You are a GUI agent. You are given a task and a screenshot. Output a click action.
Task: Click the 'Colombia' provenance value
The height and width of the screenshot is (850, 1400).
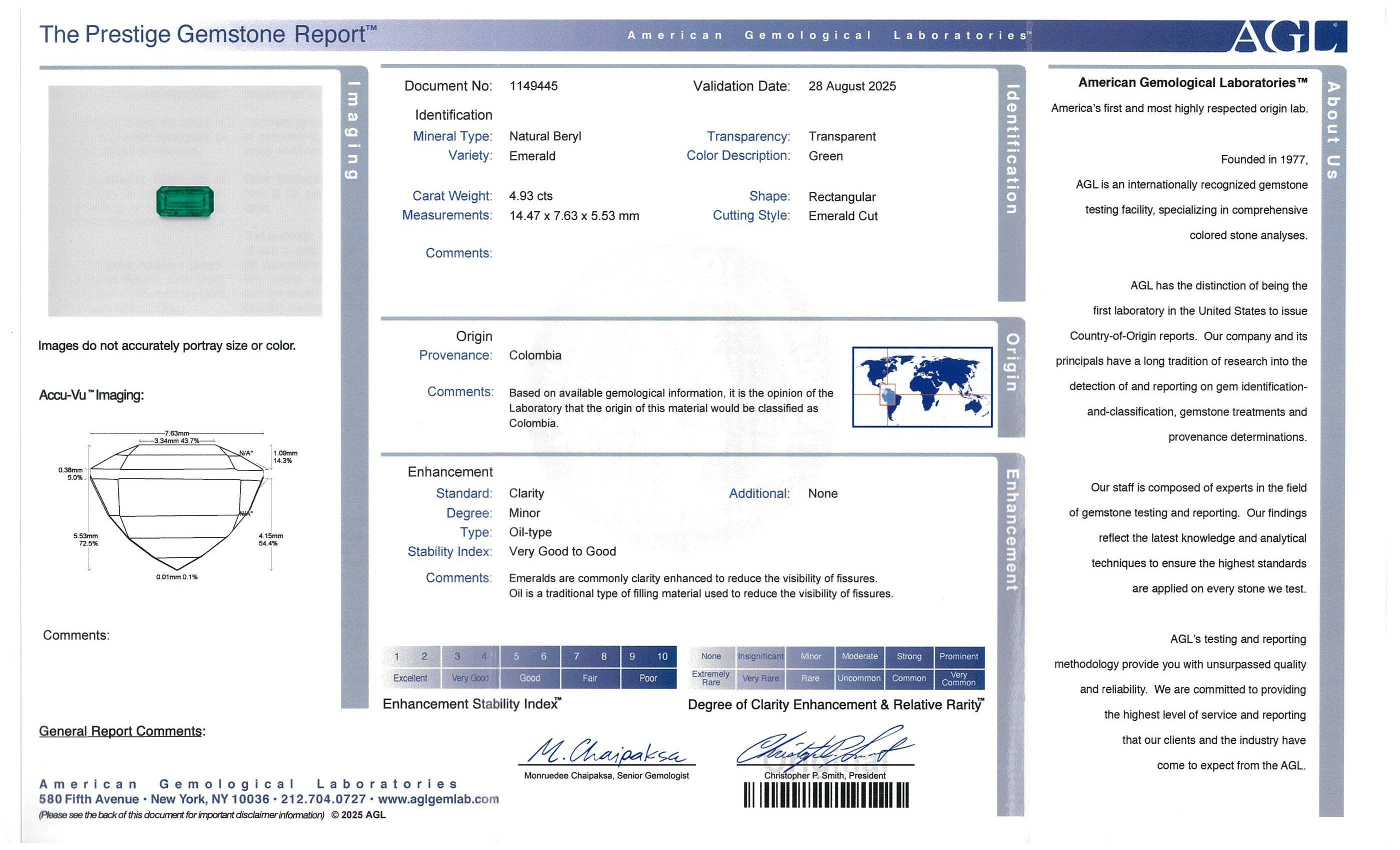(x=534, y=355)
